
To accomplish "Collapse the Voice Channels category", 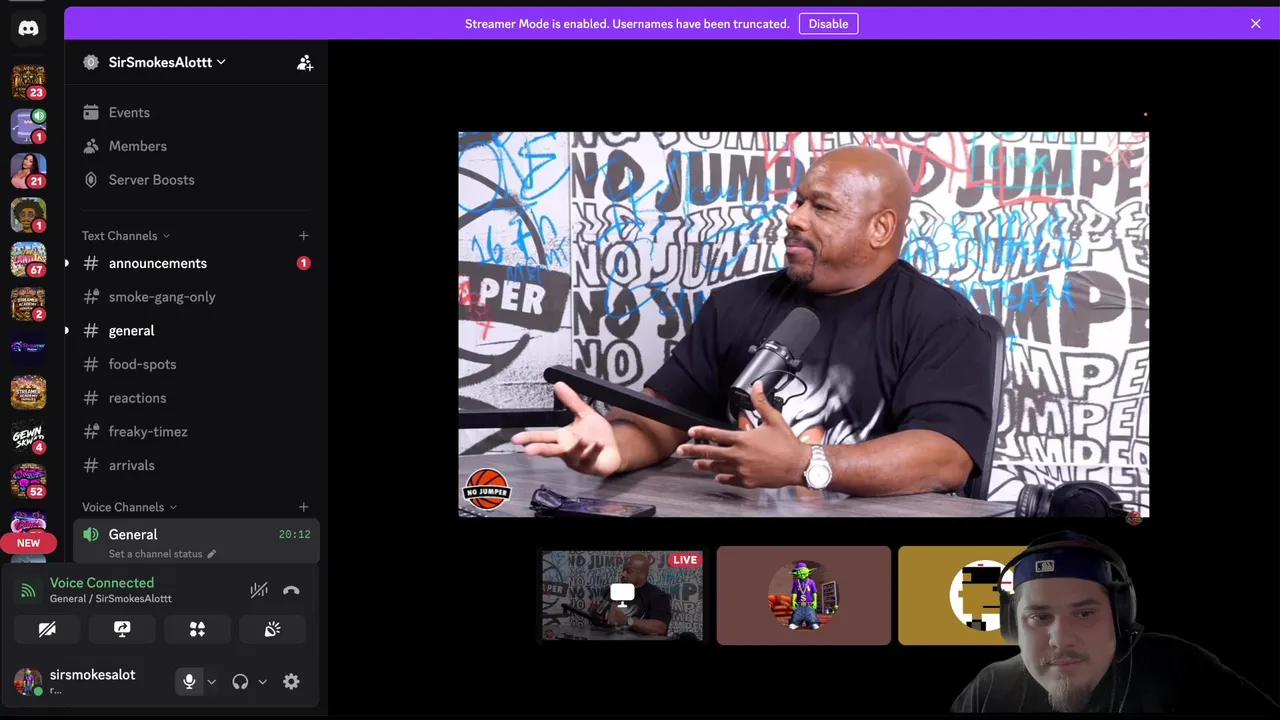I will pyautogui.click(x=129, y=507).
